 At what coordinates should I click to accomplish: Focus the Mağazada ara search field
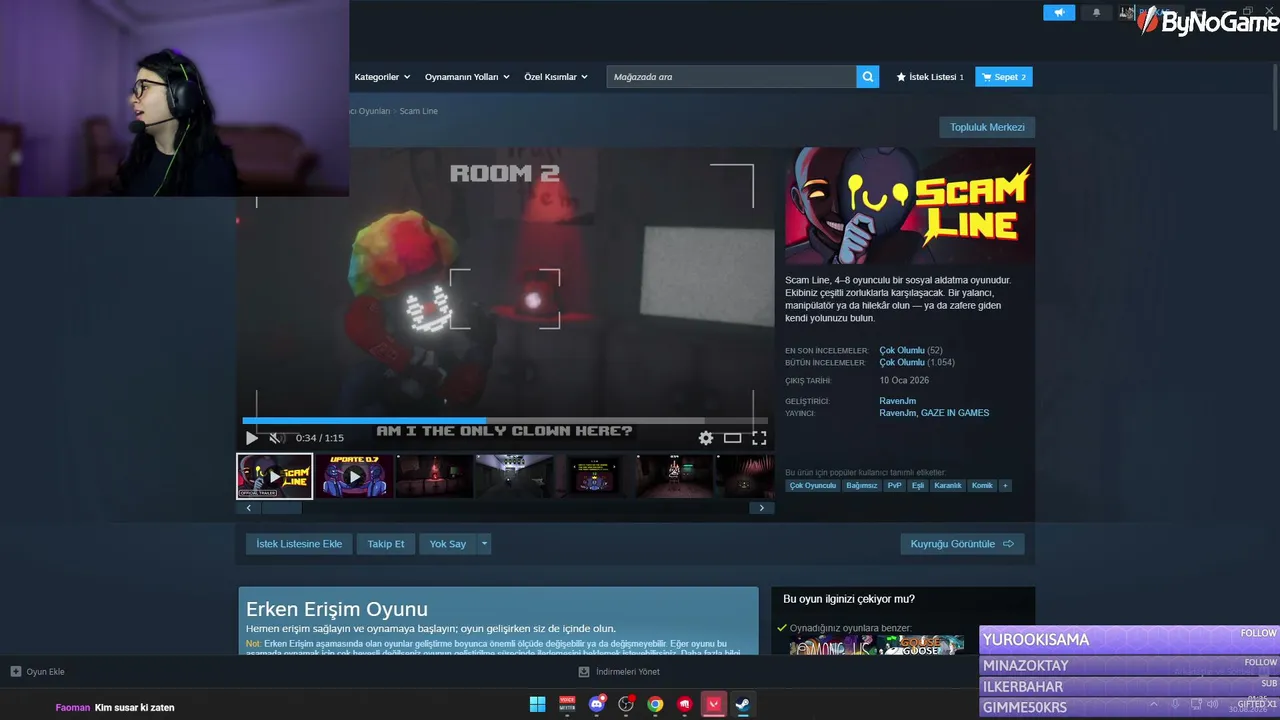(732, 77)
